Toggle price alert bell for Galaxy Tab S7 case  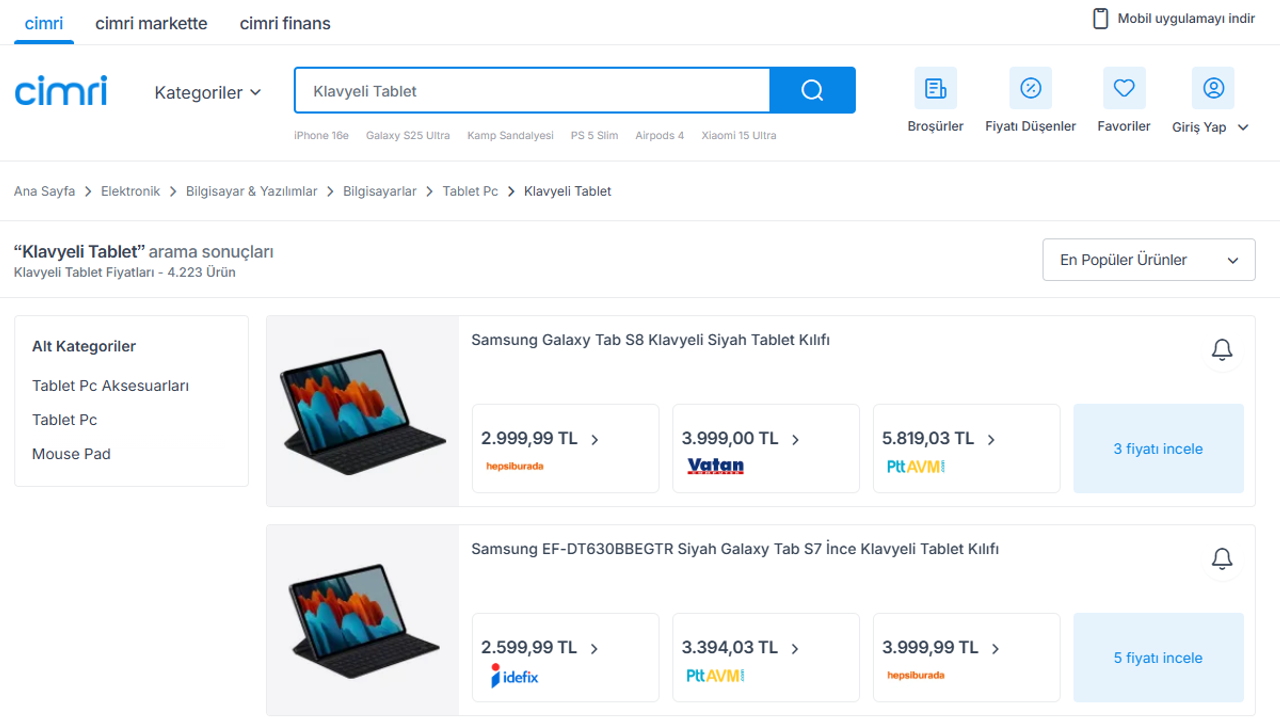click(1221, 559)
